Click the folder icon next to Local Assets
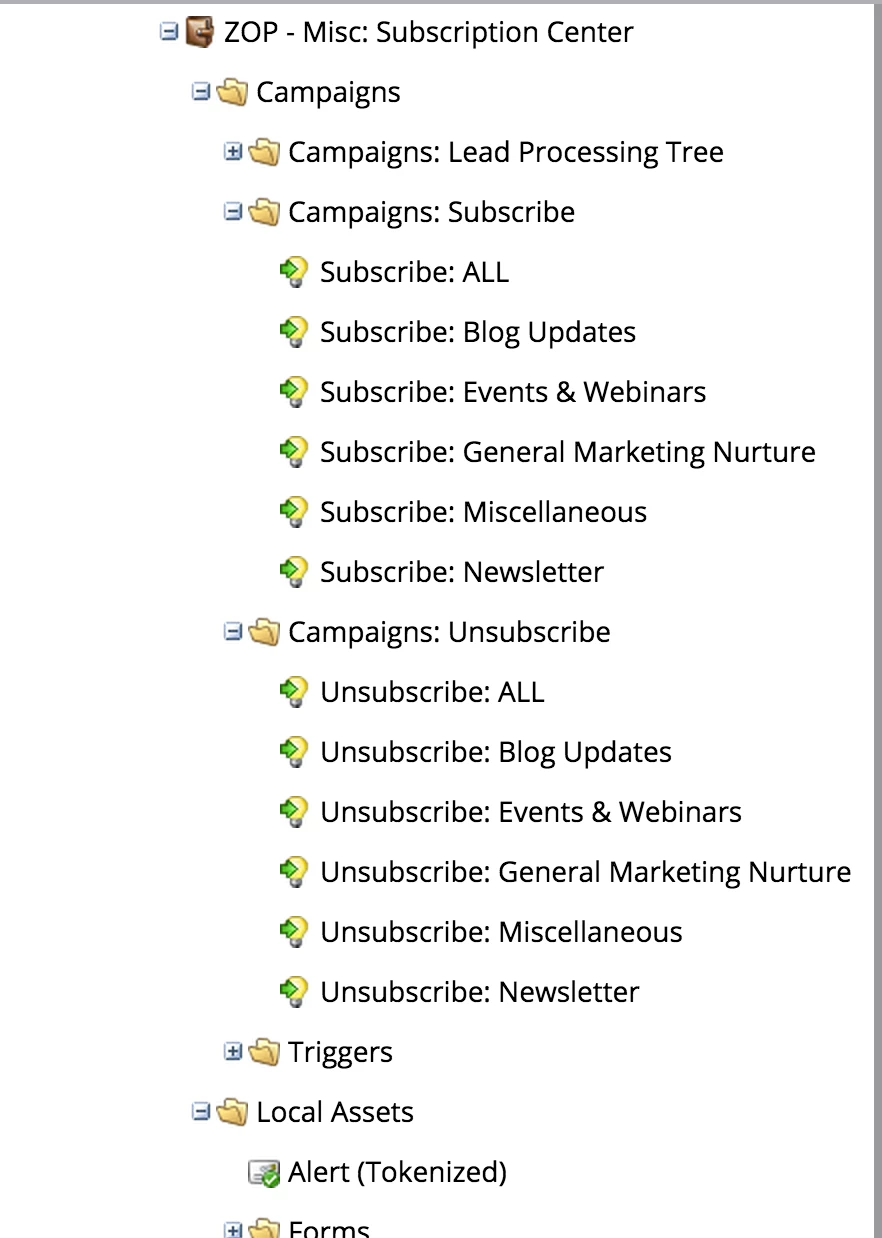The width and height of the screenshot is (882, 1238). click(232, 1112)
